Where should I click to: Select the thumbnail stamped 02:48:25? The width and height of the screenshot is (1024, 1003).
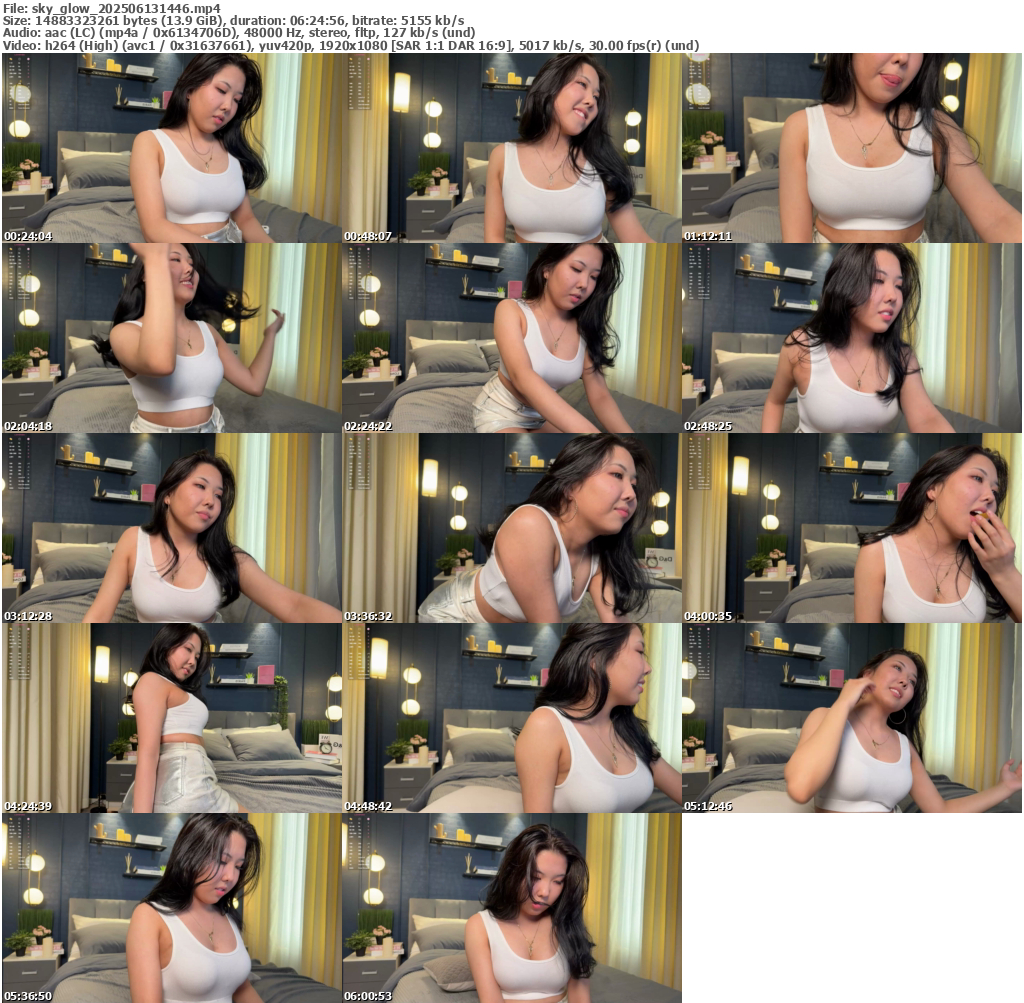coord(851,338)
